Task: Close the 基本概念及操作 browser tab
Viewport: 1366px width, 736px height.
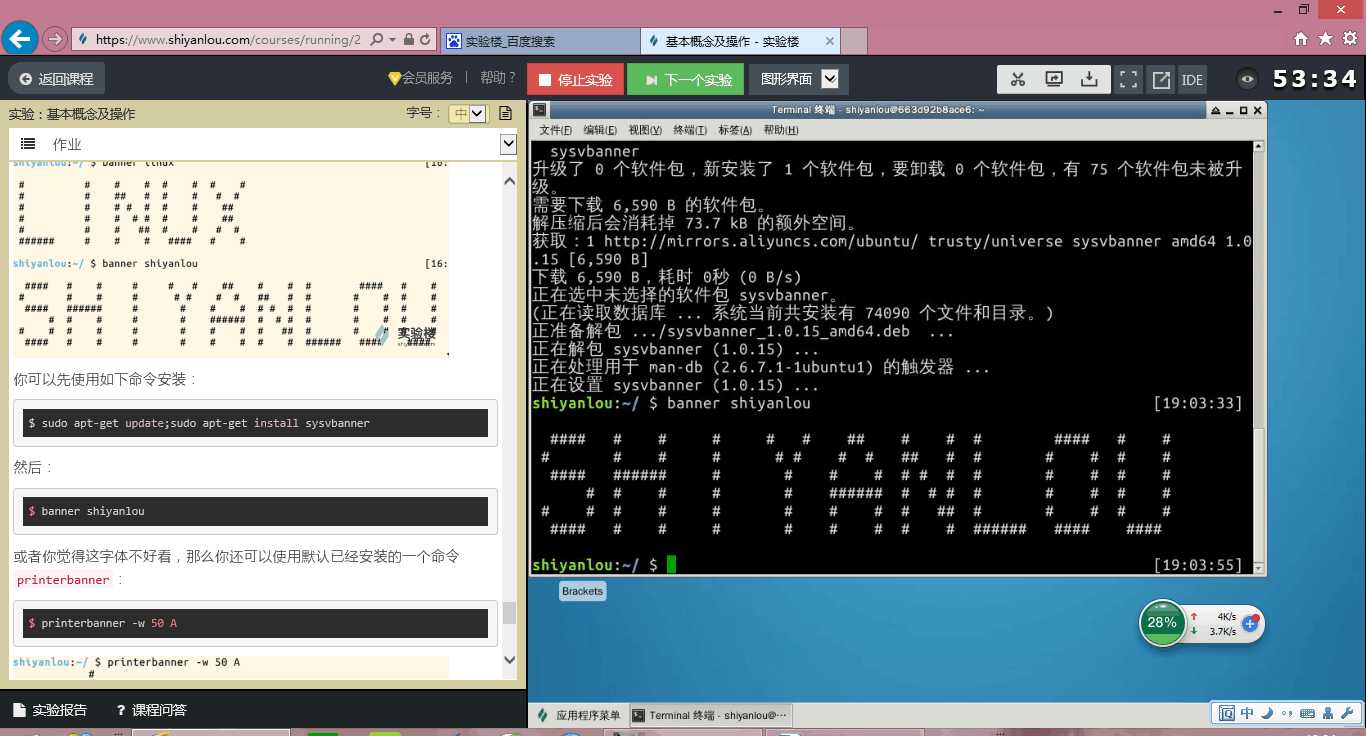Action: click(829, 41)
